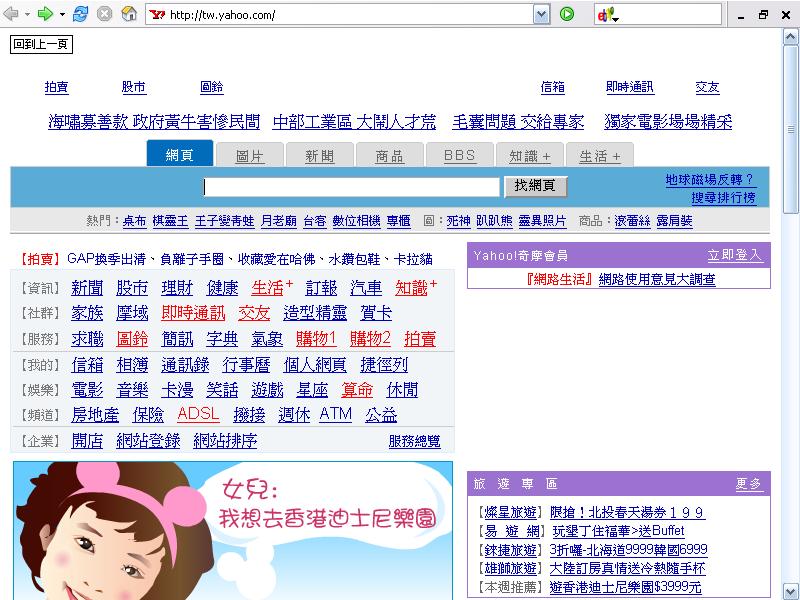800x600 pixels.
Task: Click the 找網頁 search button
Action: coord(535,186)
